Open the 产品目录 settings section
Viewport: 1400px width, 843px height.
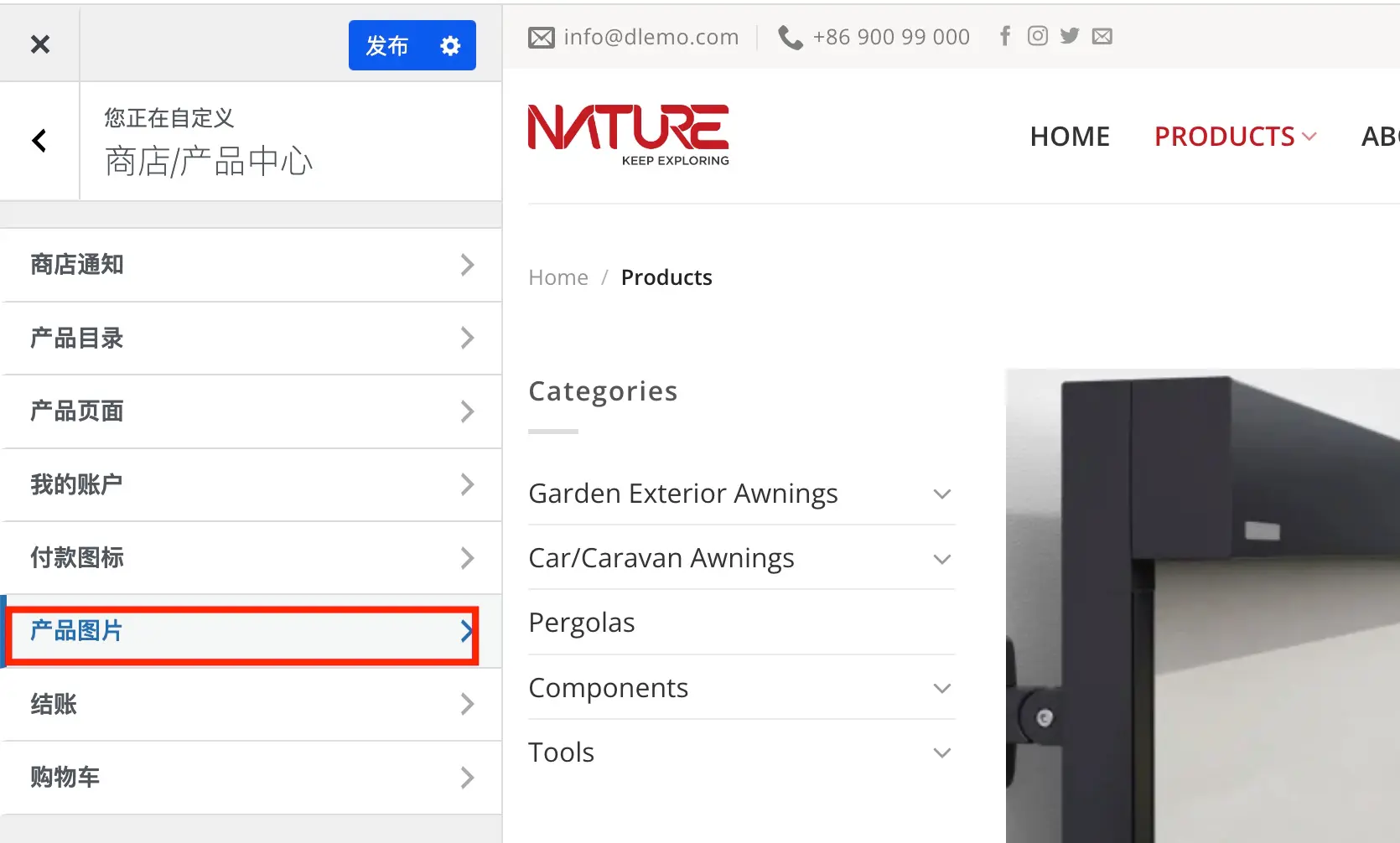251,338
